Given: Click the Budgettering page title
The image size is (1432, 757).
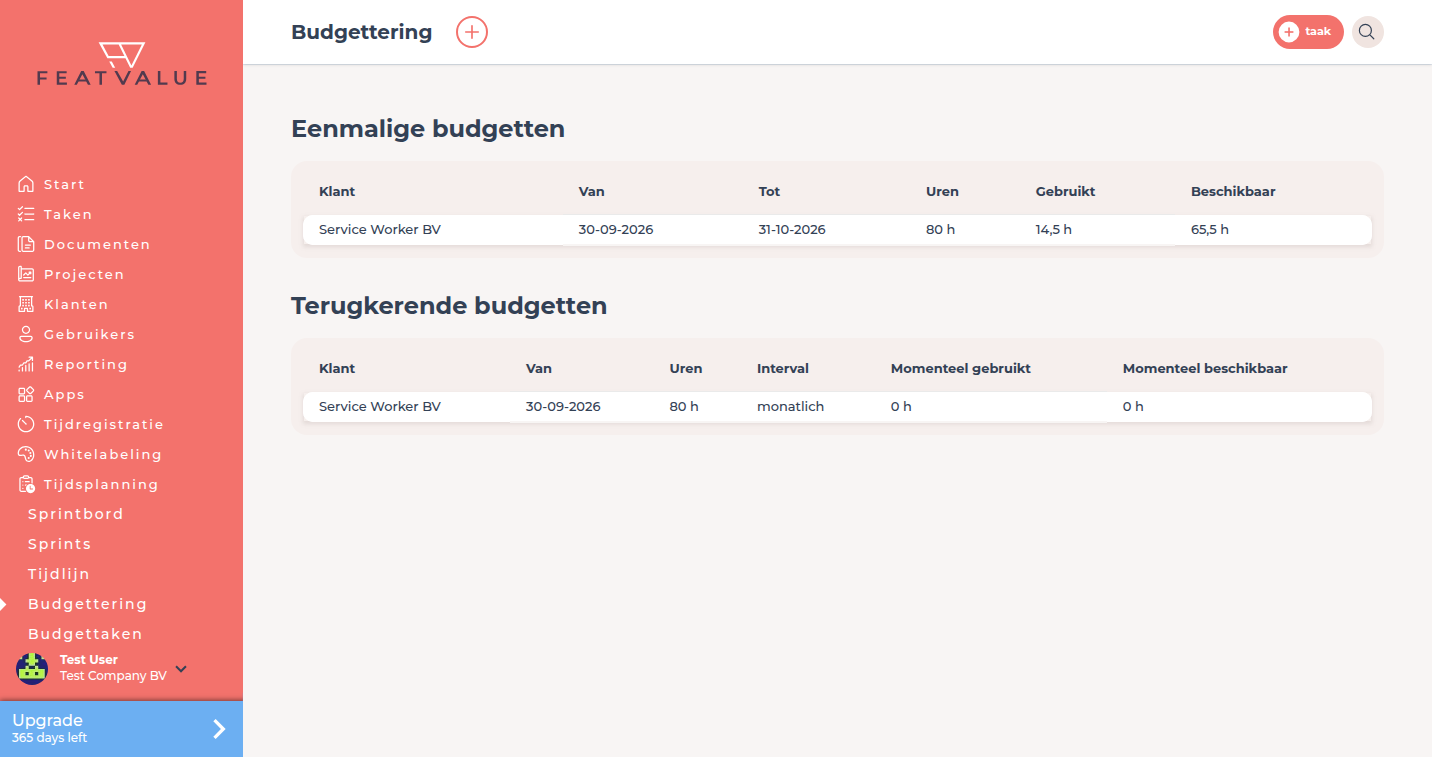Looking at the screenshot, I should click(x=362, y=32).
